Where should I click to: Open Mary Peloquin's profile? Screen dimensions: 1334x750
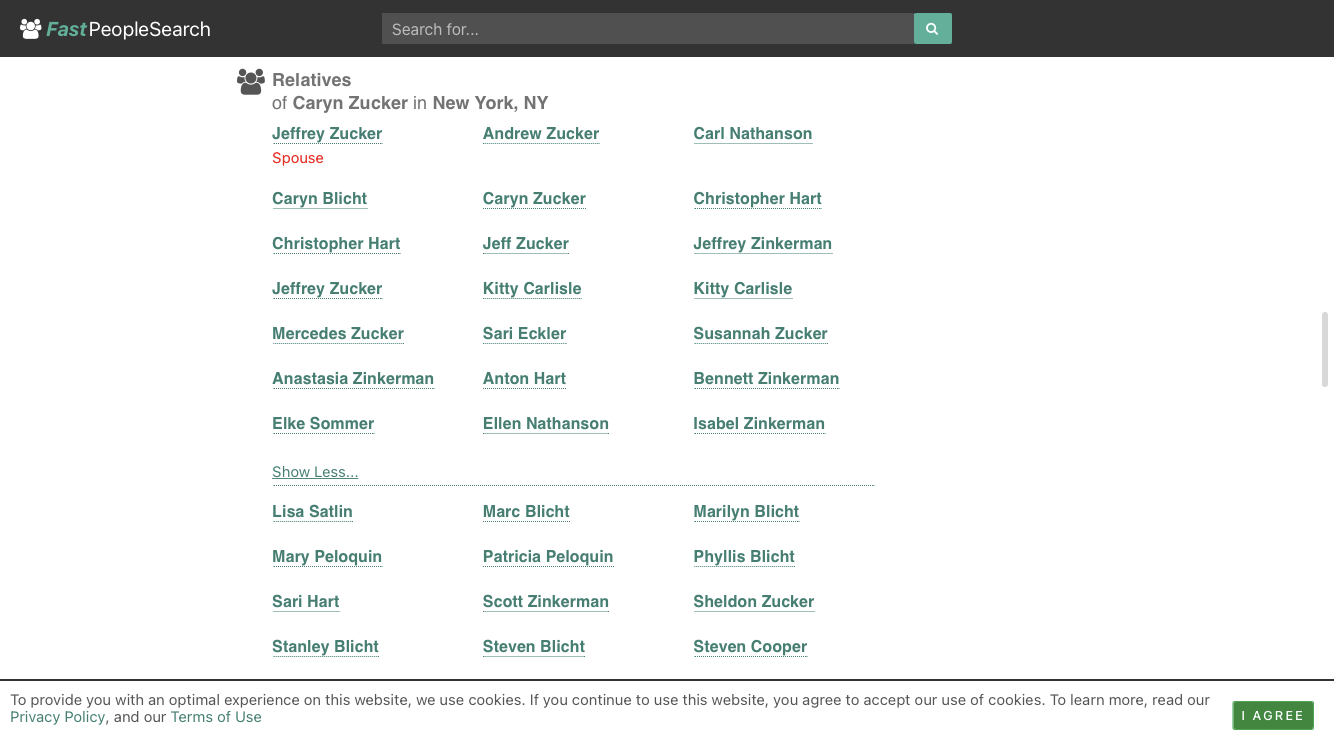coord(327,556)
